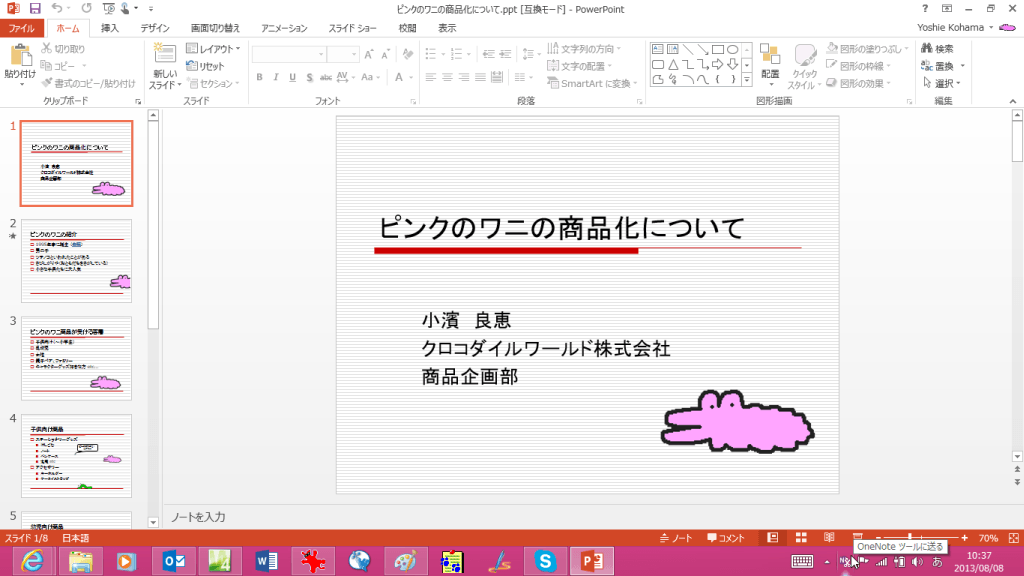This screenshot has height=576, width=1024.
Task: Click the Save icon in quick access toolbar
Action: click(x=35, y=9)
